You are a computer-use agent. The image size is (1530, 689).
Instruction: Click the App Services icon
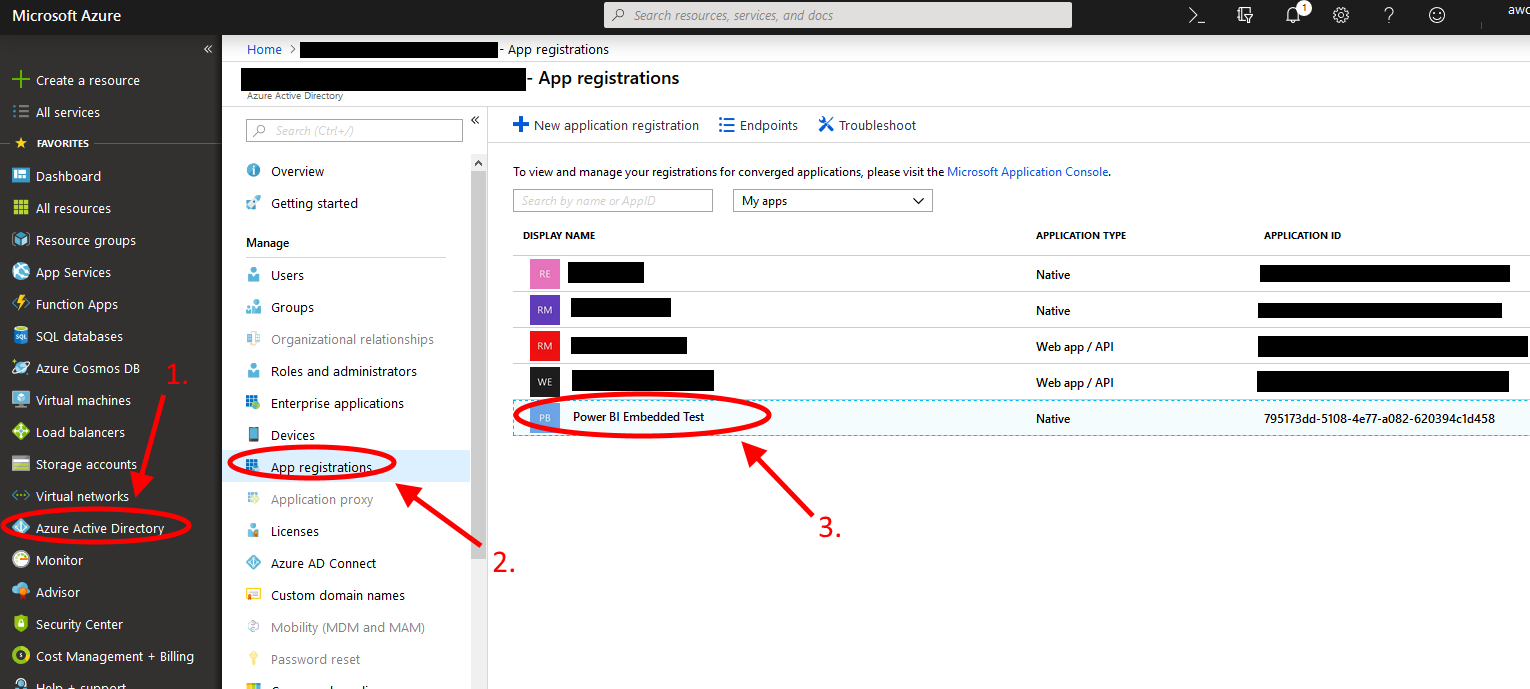[20, 272]
